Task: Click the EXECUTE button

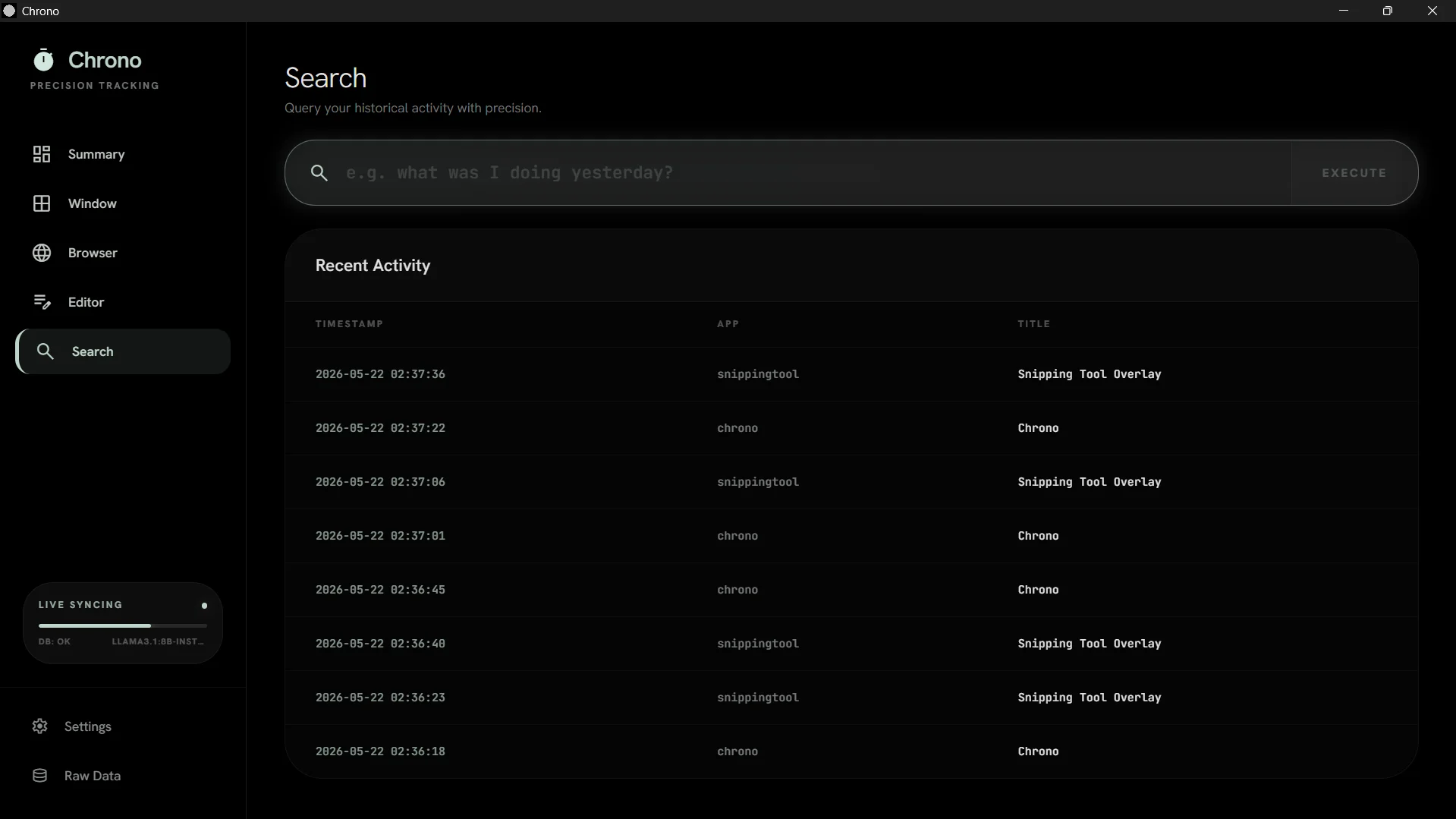Action: click(x=1354, y=173)
